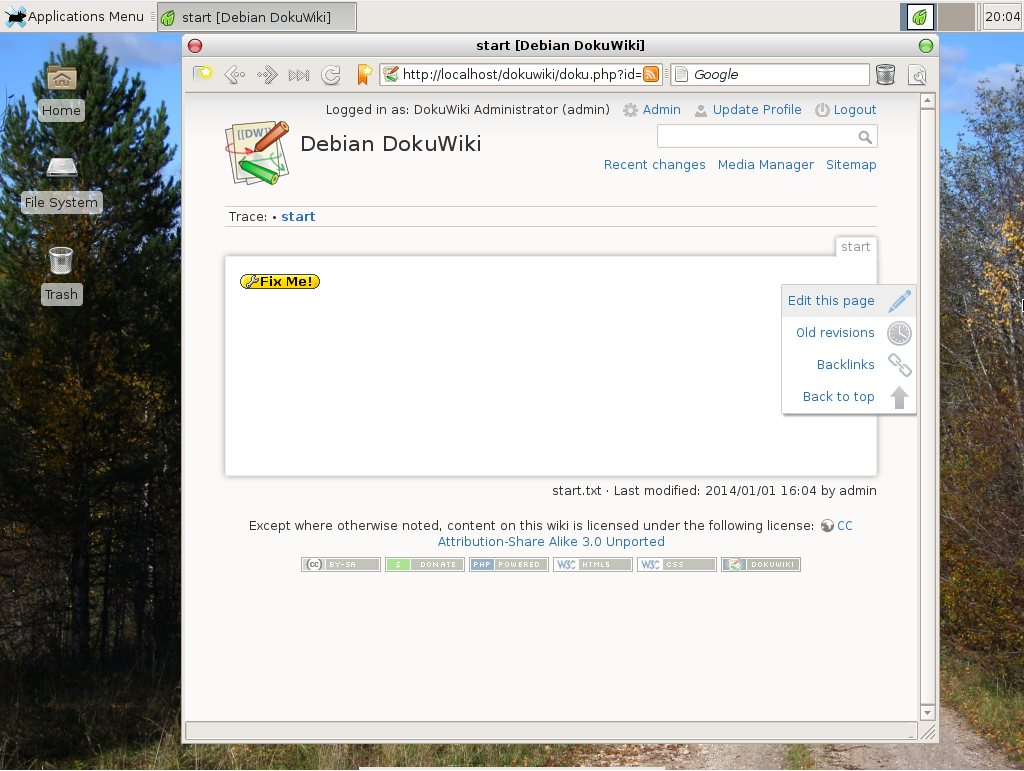This screenshot has width=1024, height=771.
Task: Click the start link in Trace breadcrumb
Action: click(x=298, y=217)
